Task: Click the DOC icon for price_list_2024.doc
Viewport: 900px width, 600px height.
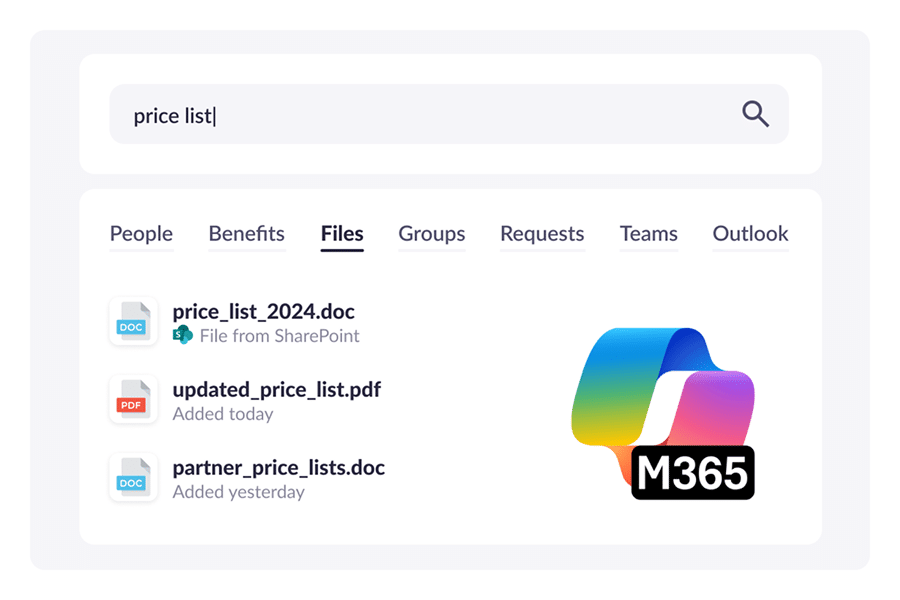Action: [134, 322]
